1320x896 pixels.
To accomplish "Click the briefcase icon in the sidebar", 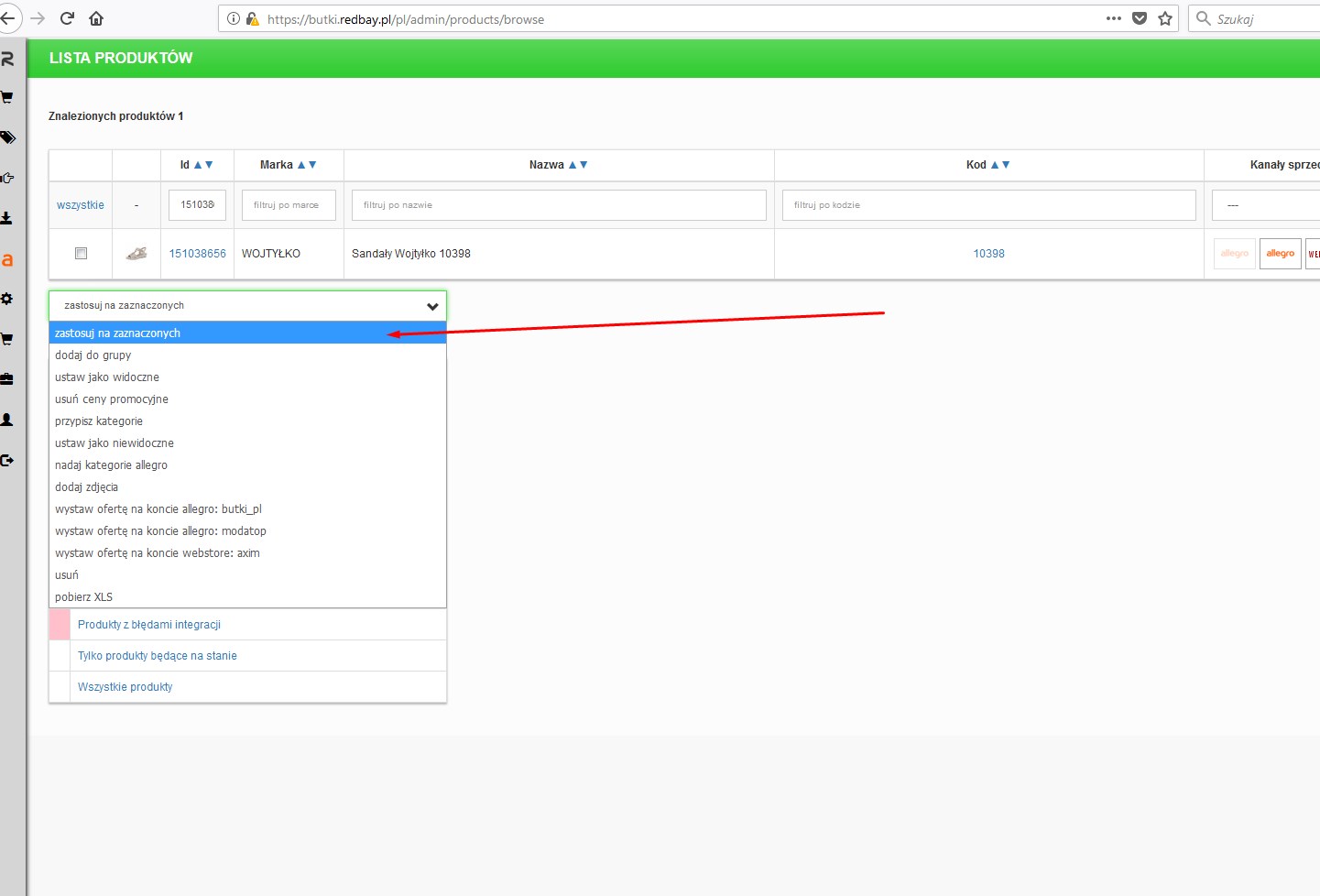I will tap(6, 378).
